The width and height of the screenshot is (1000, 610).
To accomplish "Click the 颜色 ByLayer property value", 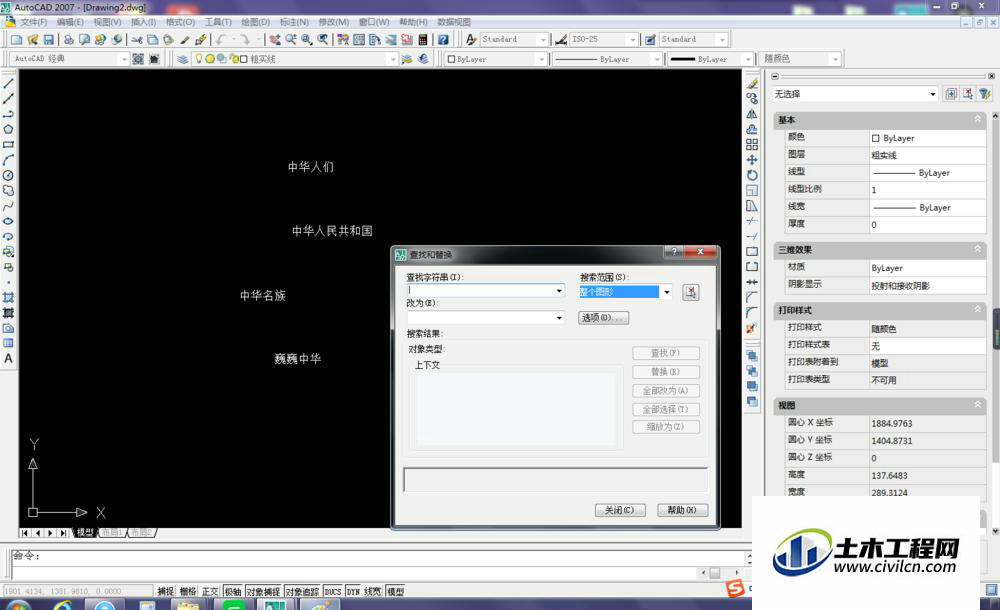I will [x=927, y=138].
